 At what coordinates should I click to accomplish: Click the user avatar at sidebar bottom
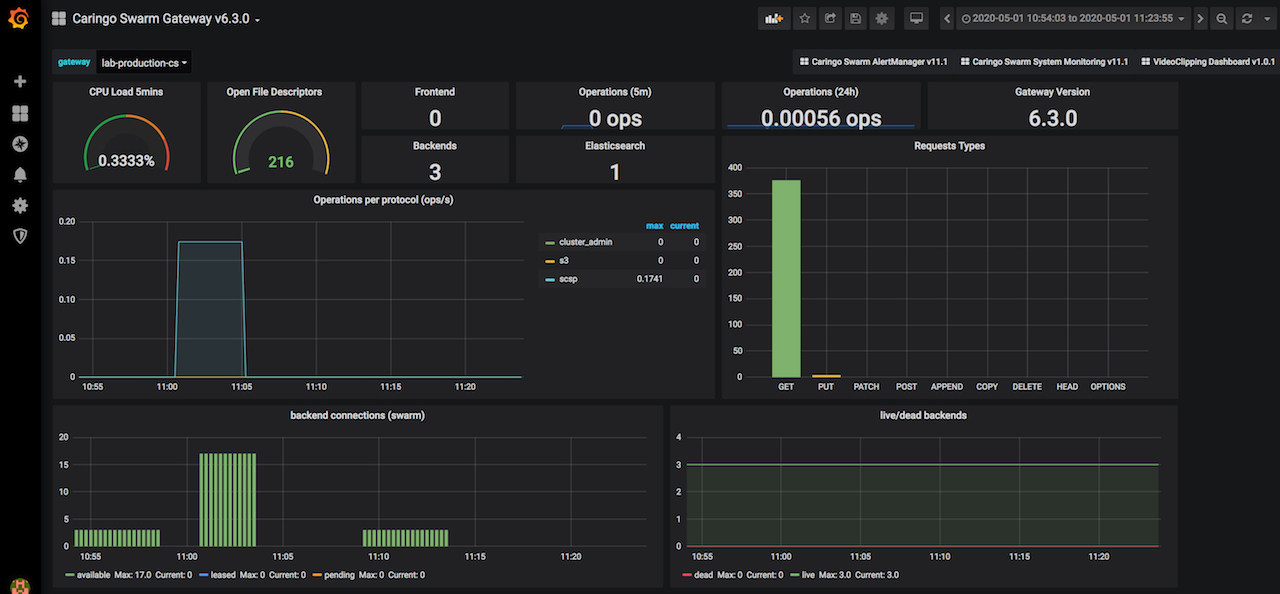[19, 585]
